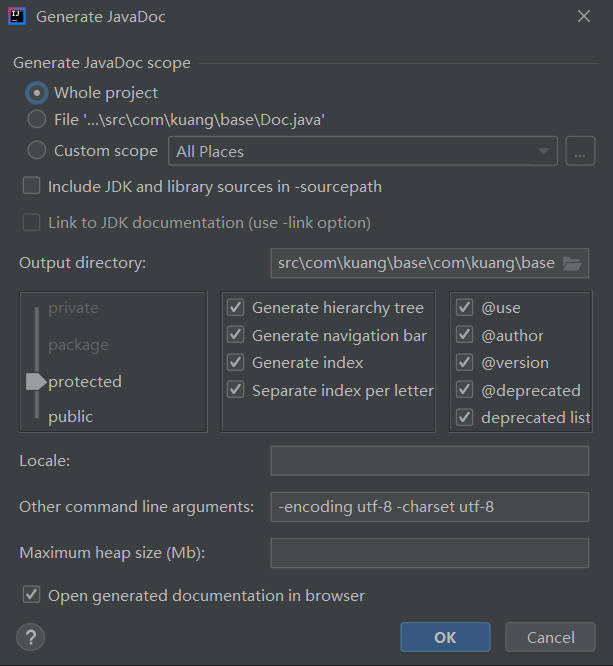Close the Generate JavaDoc dialog
The width and height of the screenshot is (613, 666).
(584, 17)
